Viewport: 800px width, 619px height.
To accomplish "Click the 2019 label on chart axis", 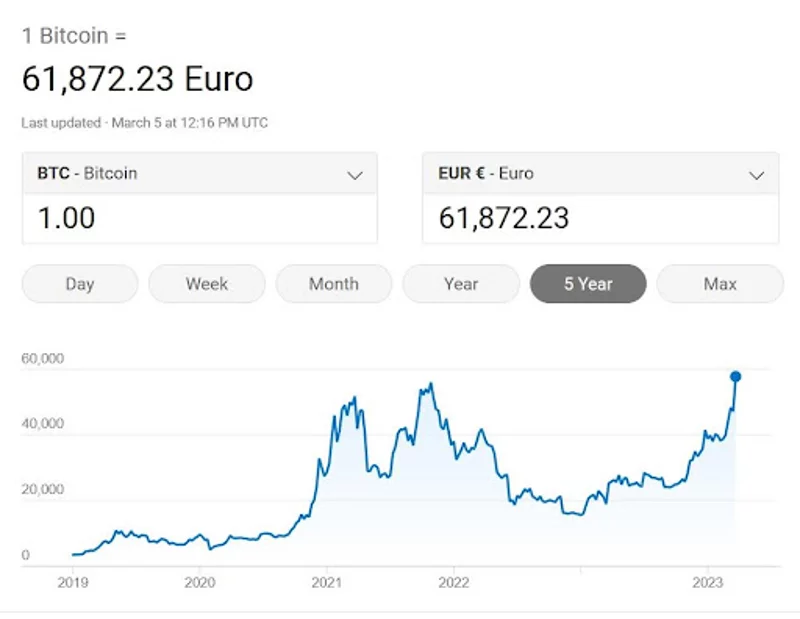I will tap(73, 582).
